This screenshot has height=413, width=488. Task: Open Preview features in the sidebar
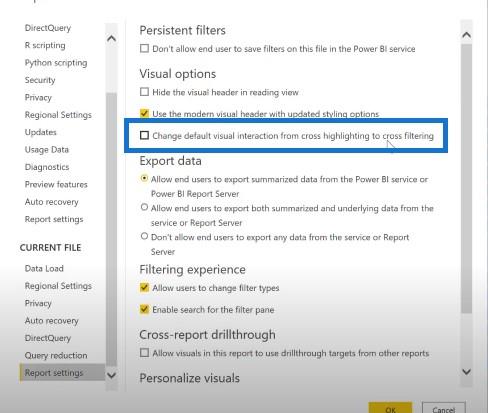point(56,184)
